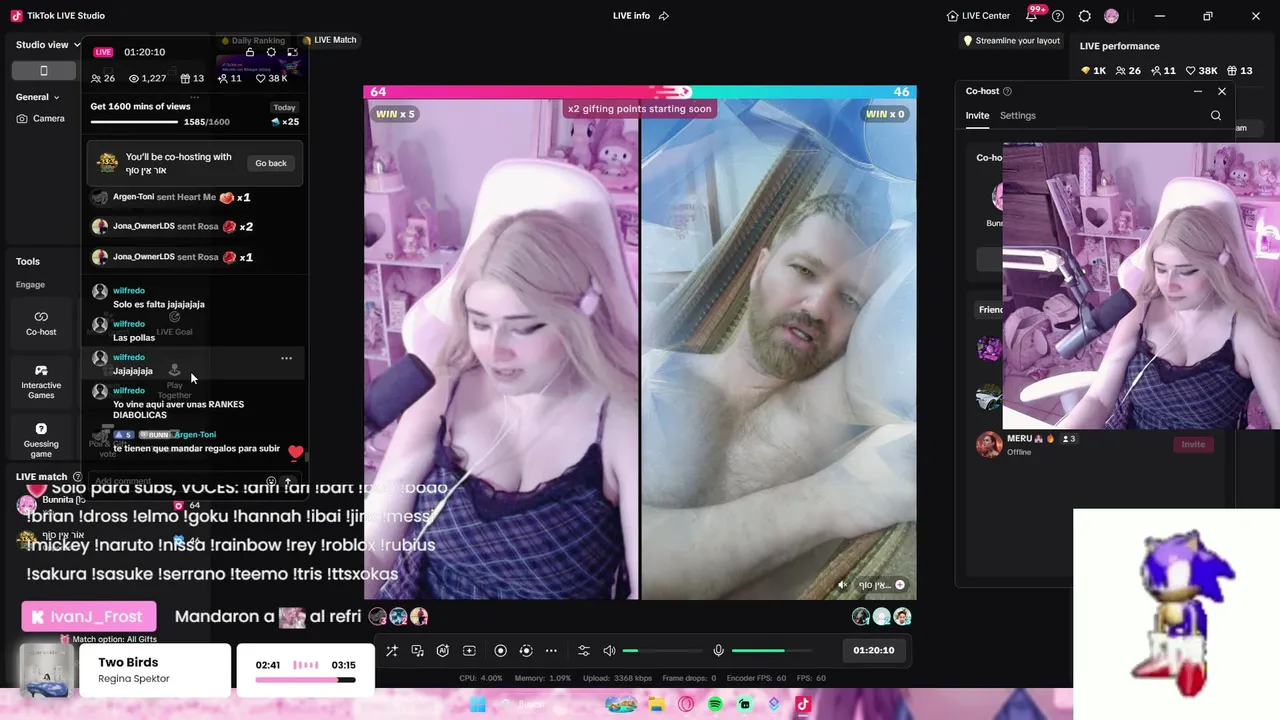Click the x2 gifting points banner
The width and height of the screenshot is (1280, 720).
click(x=640, y=109)
